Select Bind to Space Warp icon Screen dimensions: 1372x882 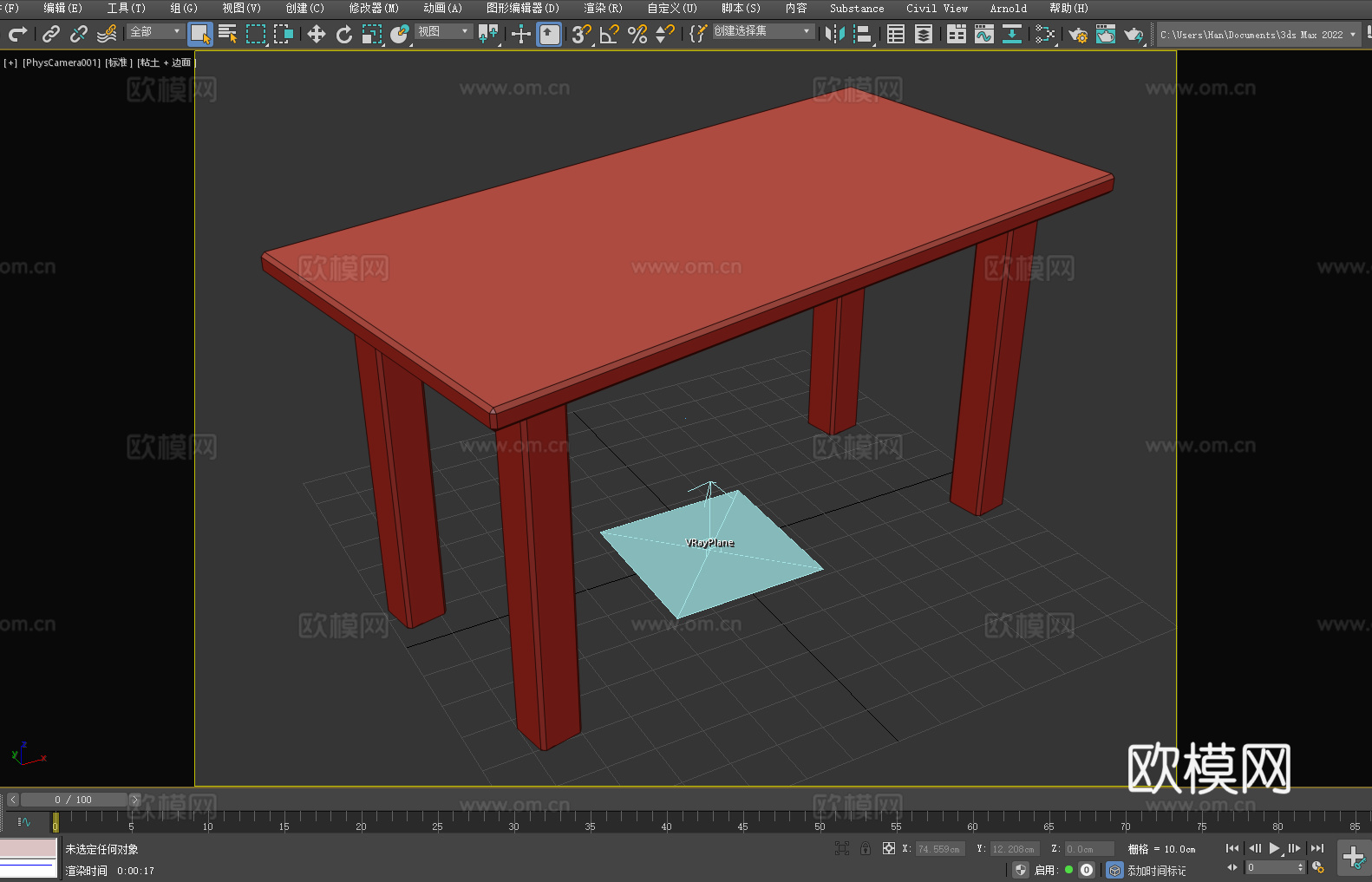pyautogui.click(x=107, y=34)
